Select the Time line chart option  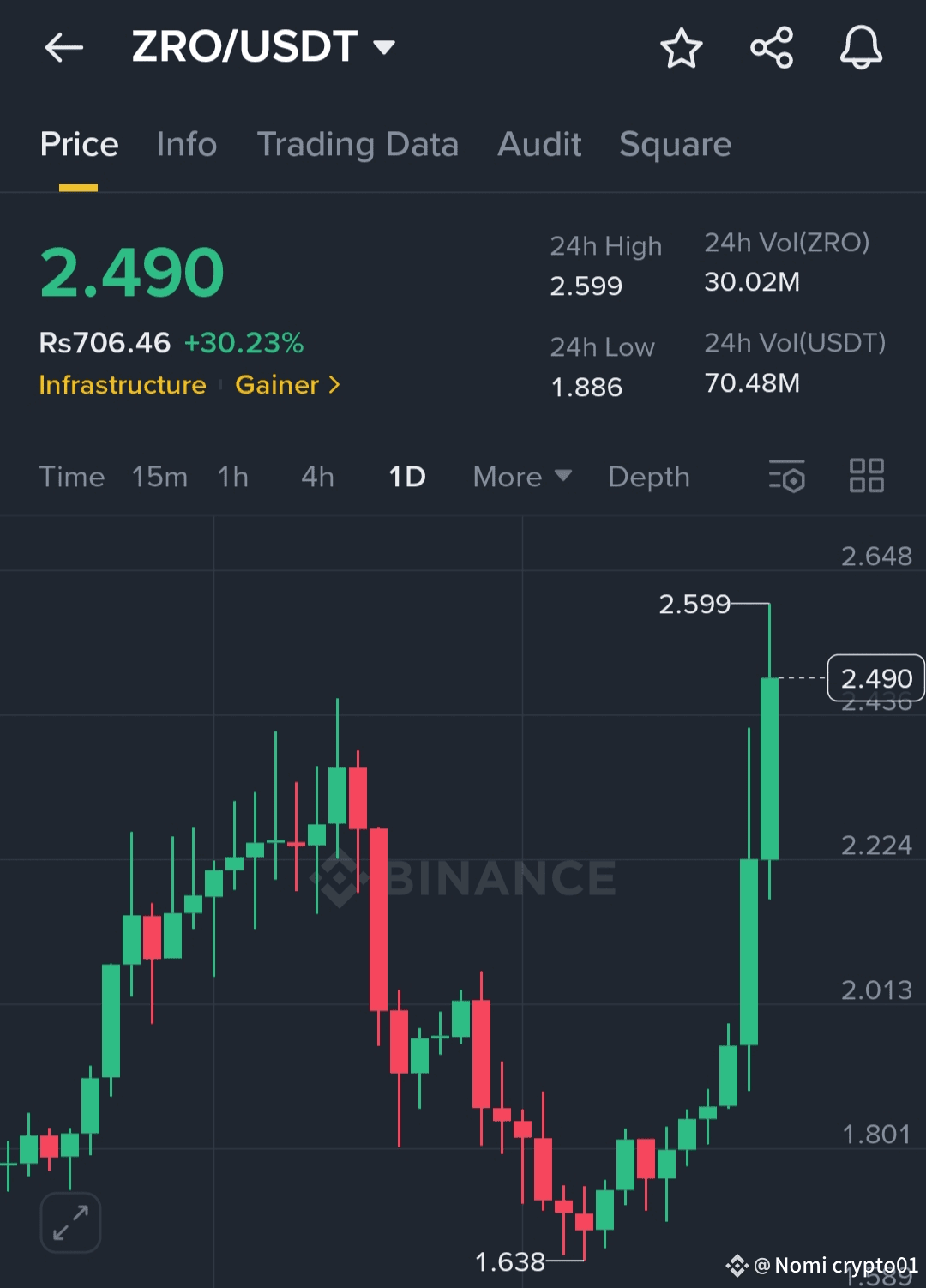tap(72, 477)
